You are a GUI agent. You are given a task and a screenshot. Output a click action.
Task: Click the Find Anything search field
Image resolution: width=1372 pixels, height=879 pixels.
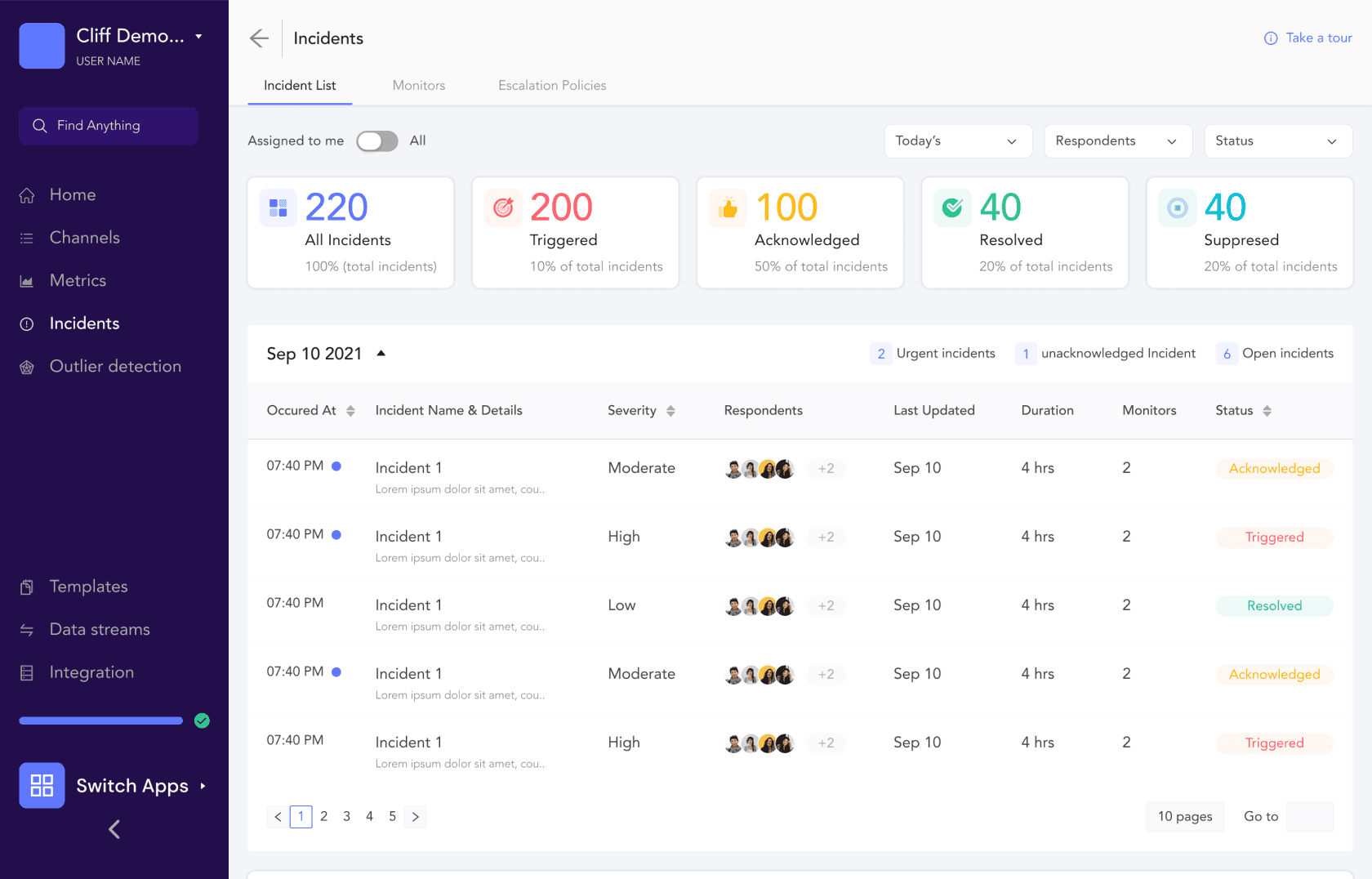[x=109, y=126]
